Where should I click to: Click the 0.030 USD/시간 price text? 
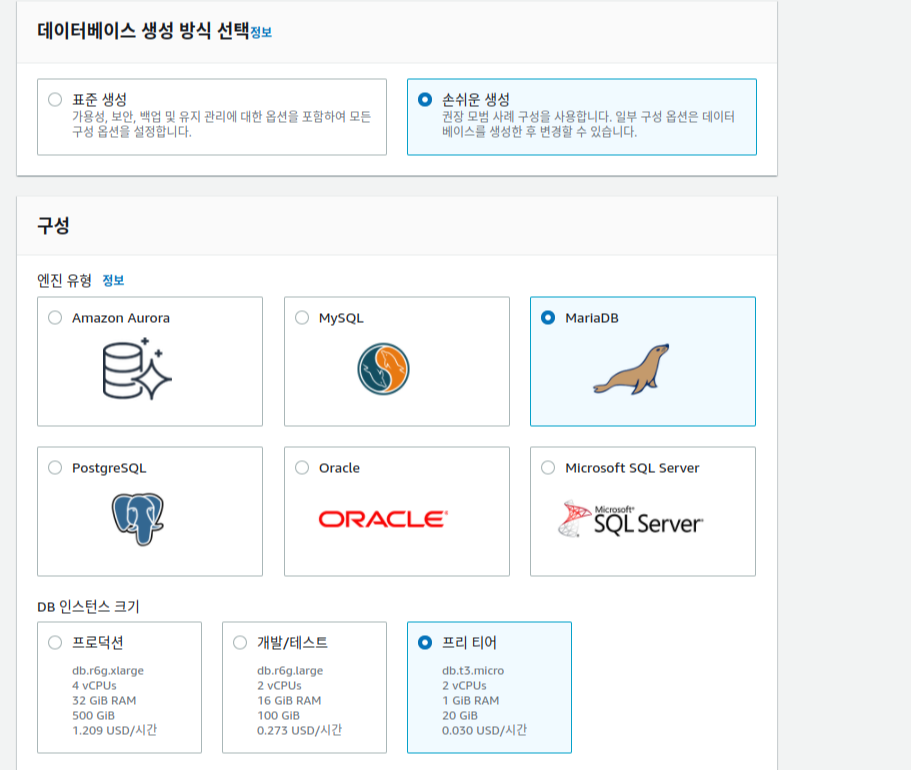pyautogui.click(x=485, y=730)
